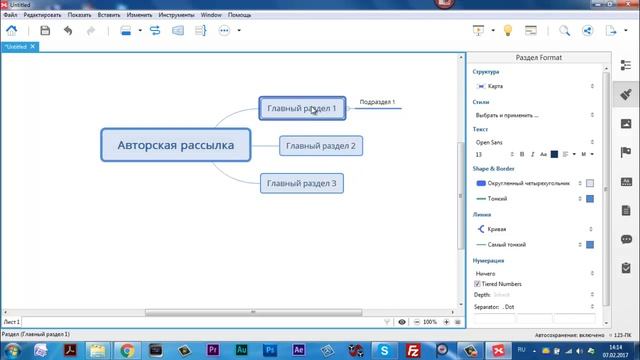Pick the text color swatch
This screenshot has height=360, width=640.
coord(554,154)
